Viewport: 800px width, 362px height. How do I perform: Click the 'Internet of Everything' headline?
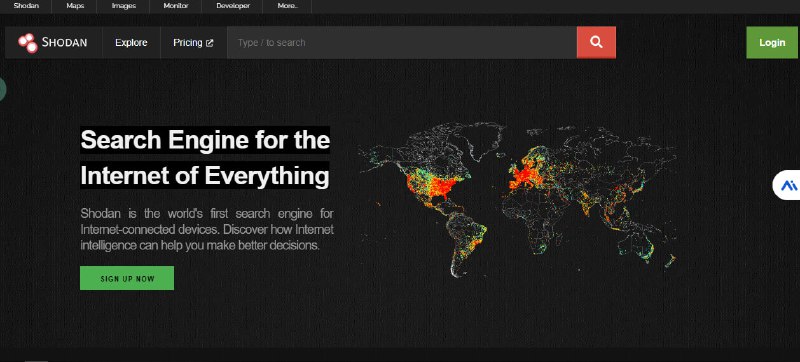[205, 176]
